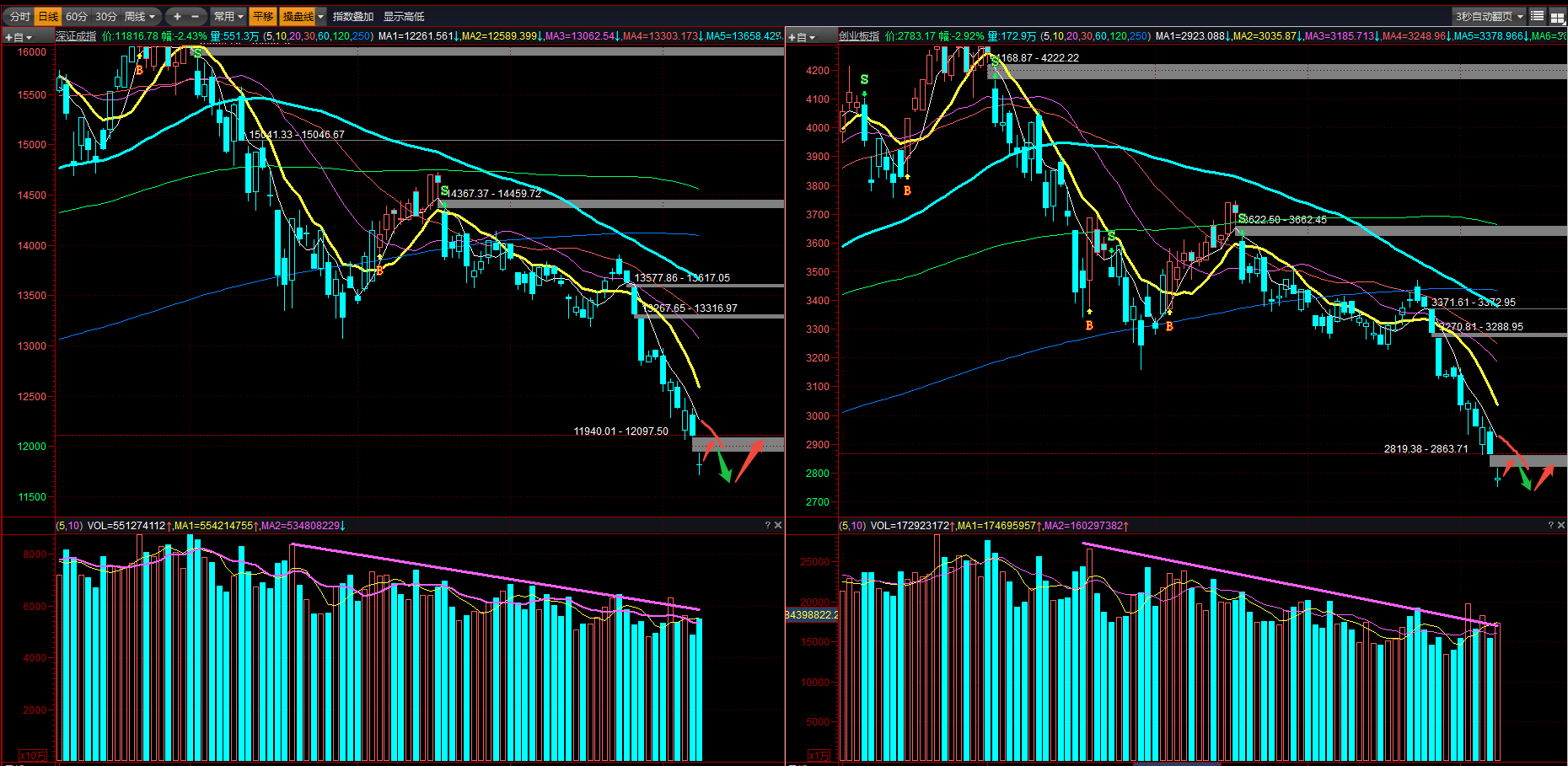This screenshot has width=1568, height=766.
Task: Open the 常用 dropdown menu
Action: pyautogui.click(x=228, y=16)
